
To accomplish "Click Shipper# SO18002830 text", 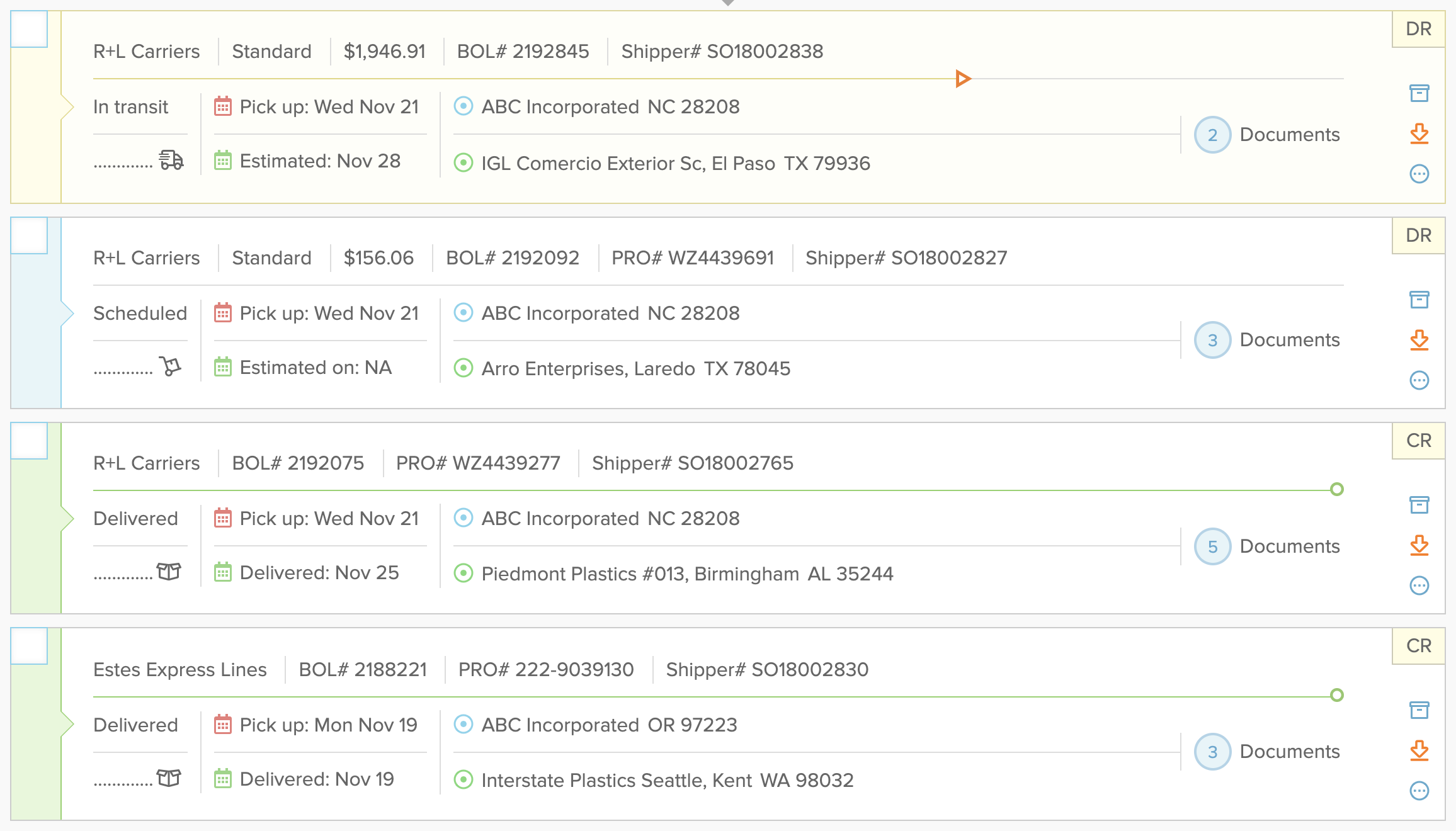I will click(x=767, y=670).
